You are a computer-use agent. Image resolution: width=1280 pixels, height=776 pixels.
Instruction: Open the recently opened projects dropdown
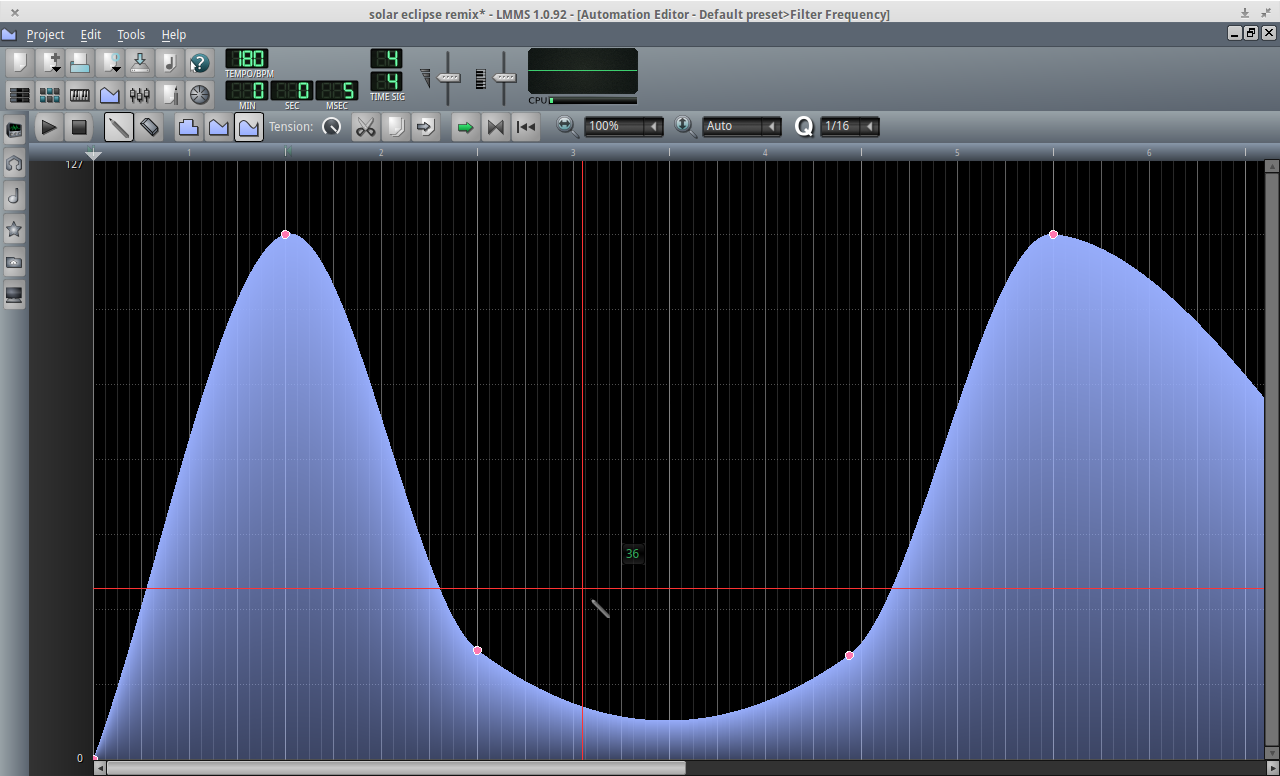110,63
